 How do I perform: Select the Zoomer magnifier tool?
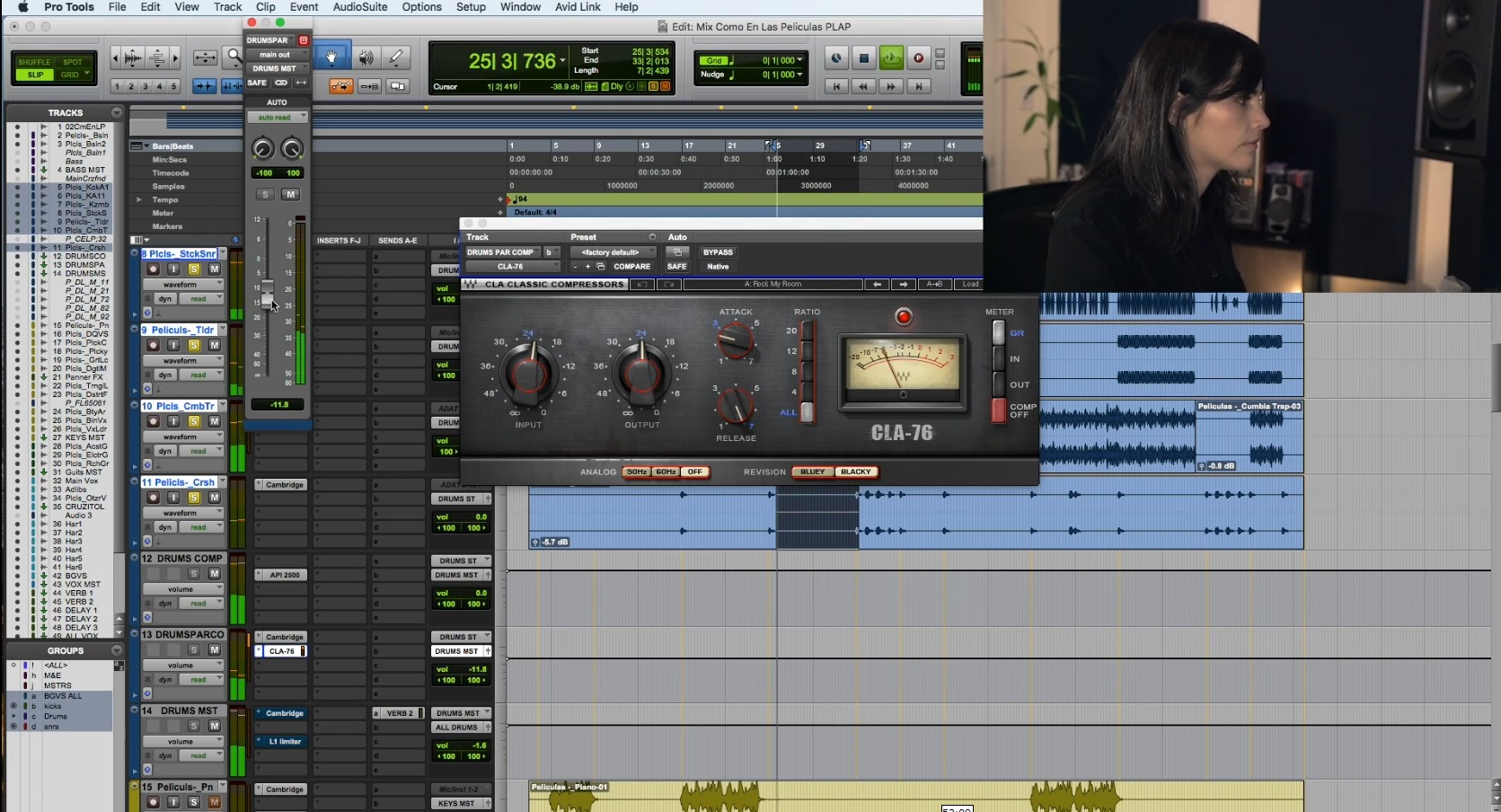point(234,57)
